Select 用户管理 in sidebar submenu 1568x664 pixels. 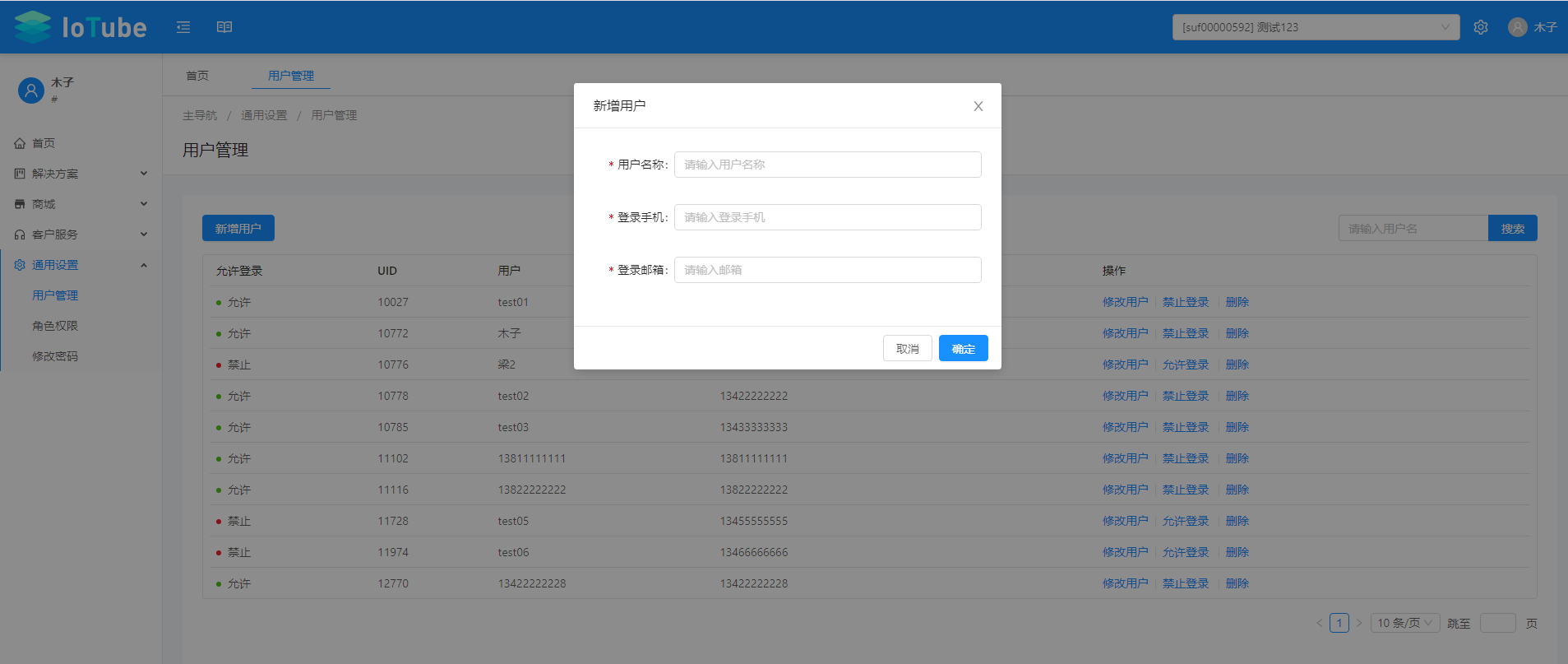55,295
